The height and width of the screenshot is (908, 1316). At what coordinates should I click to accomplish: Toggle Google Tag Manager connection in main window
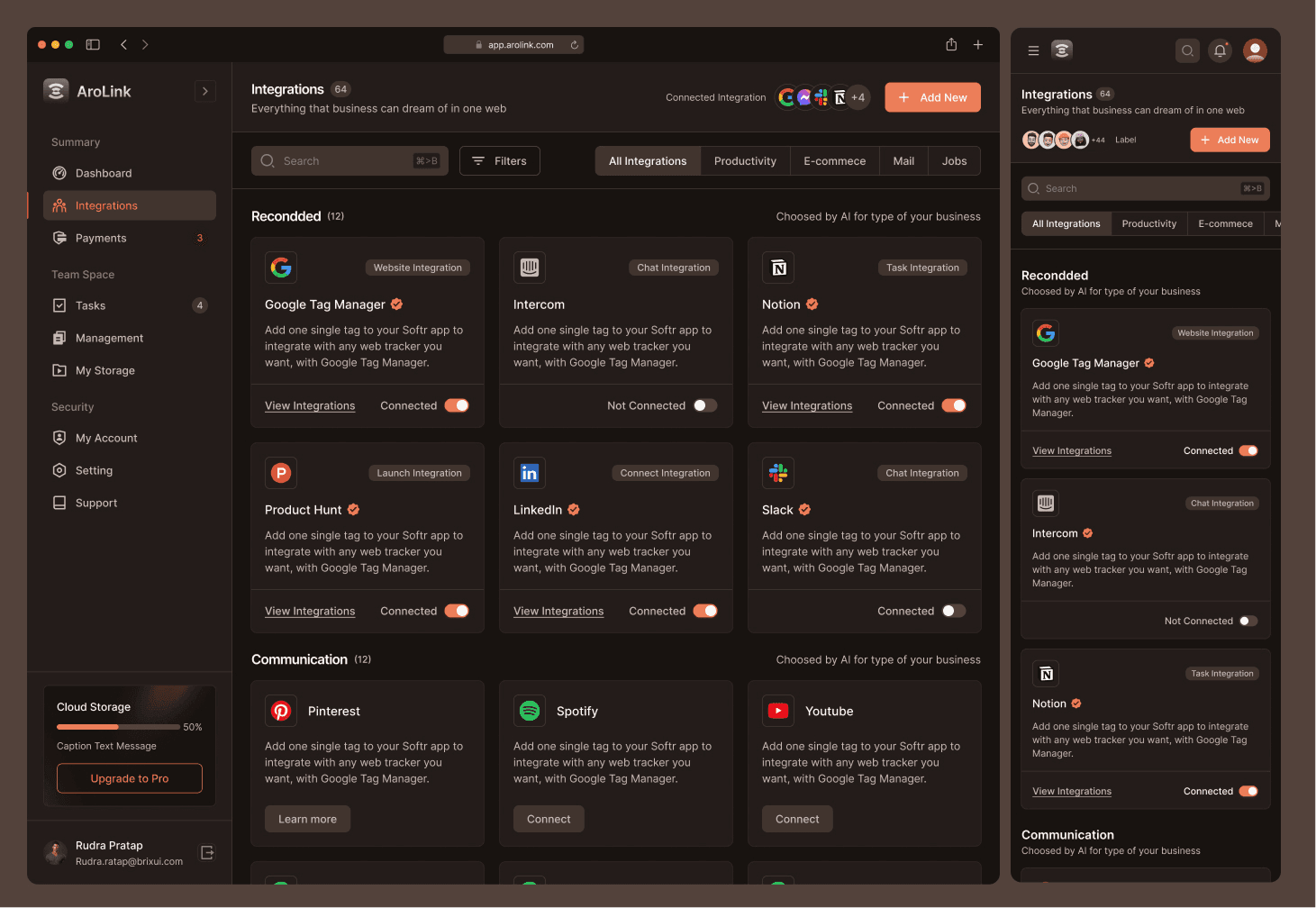pyautogui.click(x=457, y=405)
